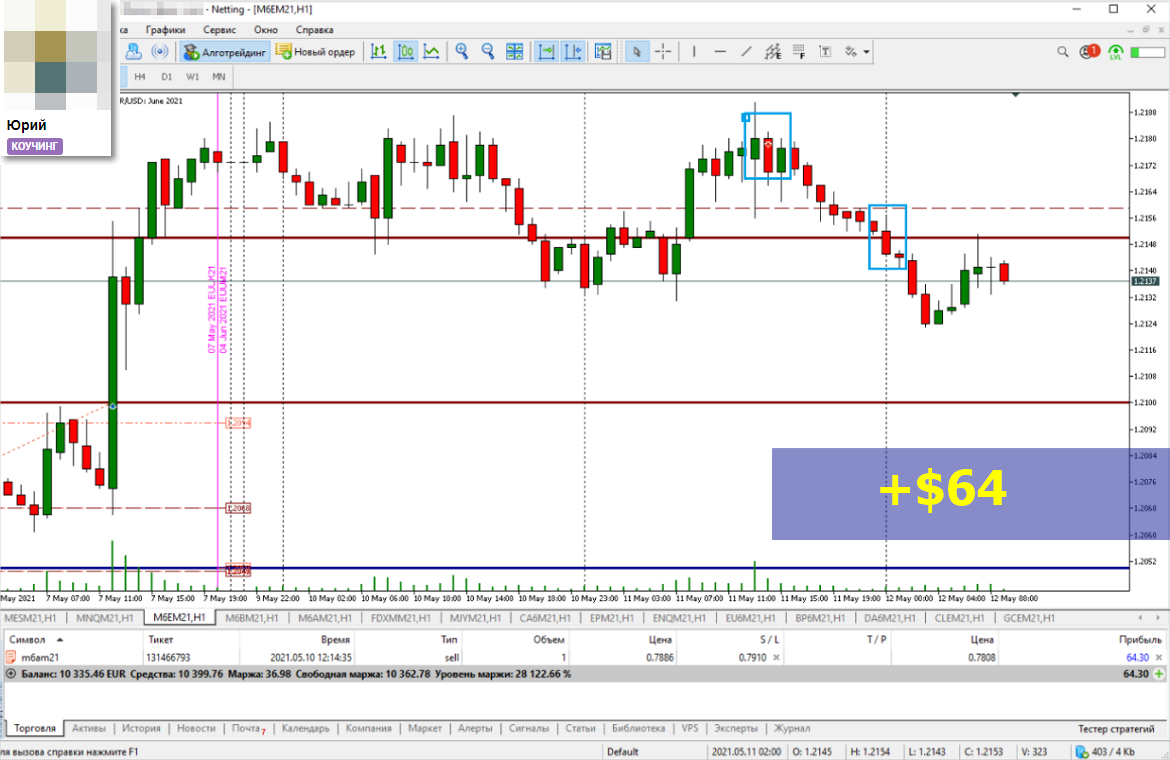Open the История toolbox tab
This screenshot has height=760, width=1170.
[141, 728]
